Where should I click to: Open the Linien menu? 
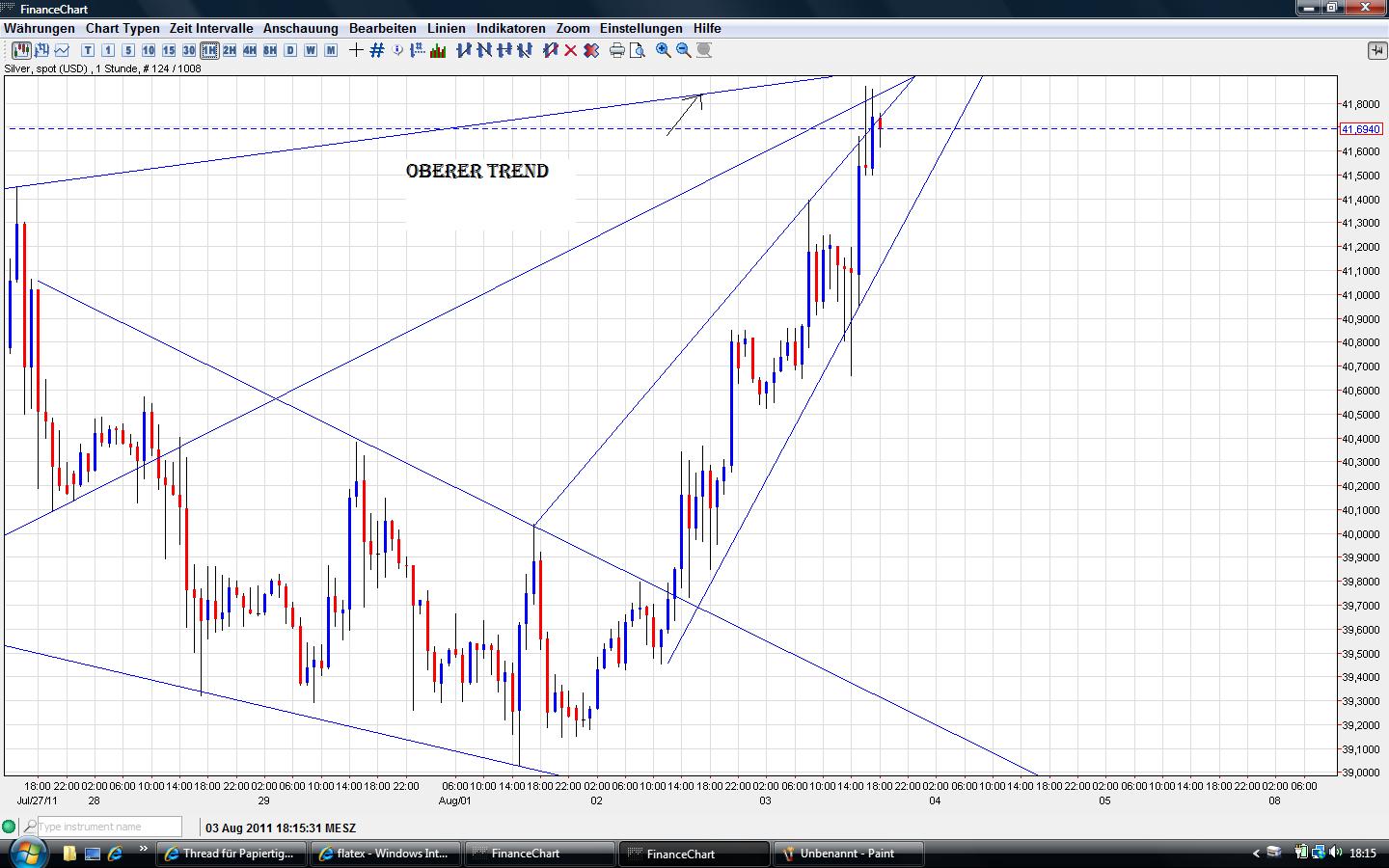[447, 29]
